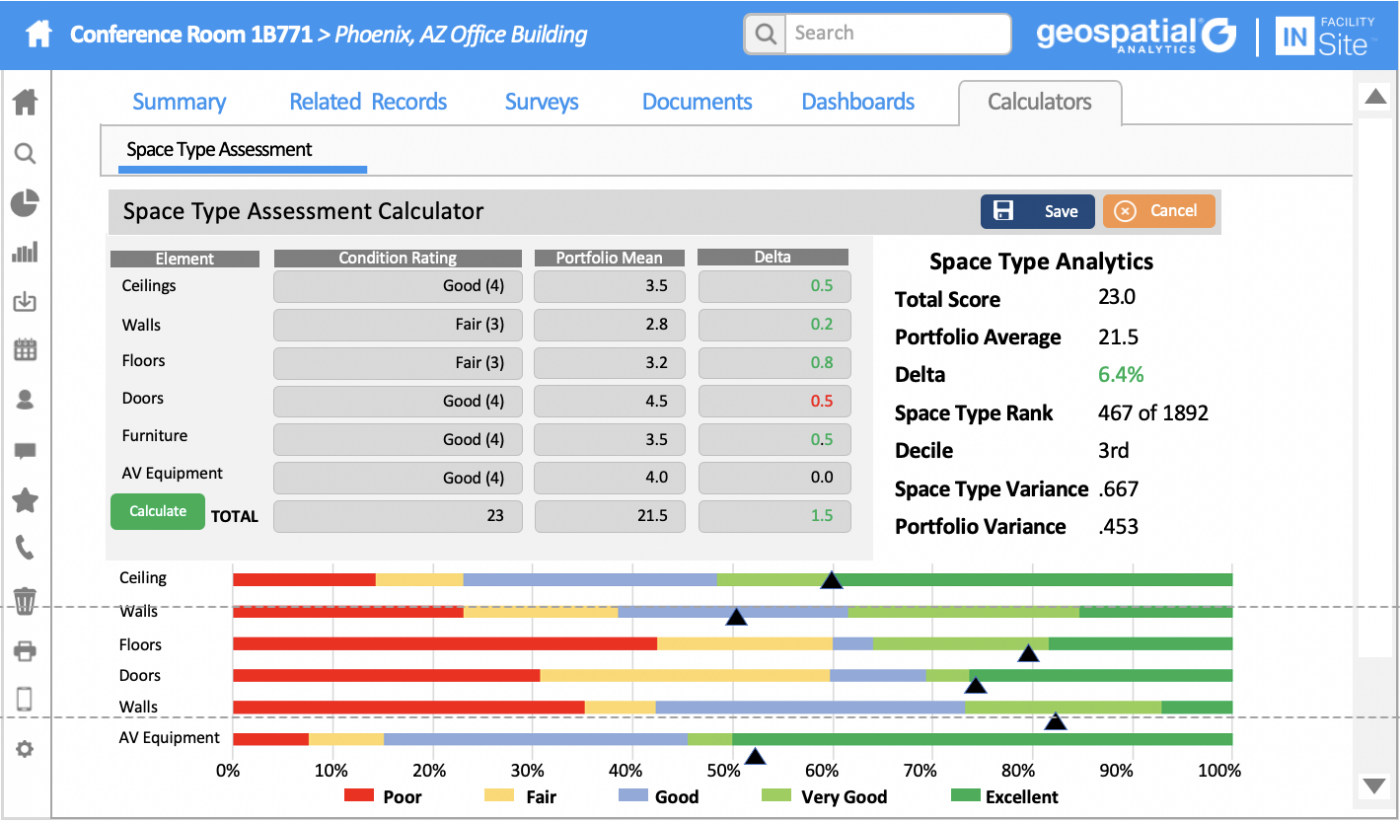Open the Dashboards tab
The width and height of the screenshot is (1400, 822).
[x=858, y=102]
